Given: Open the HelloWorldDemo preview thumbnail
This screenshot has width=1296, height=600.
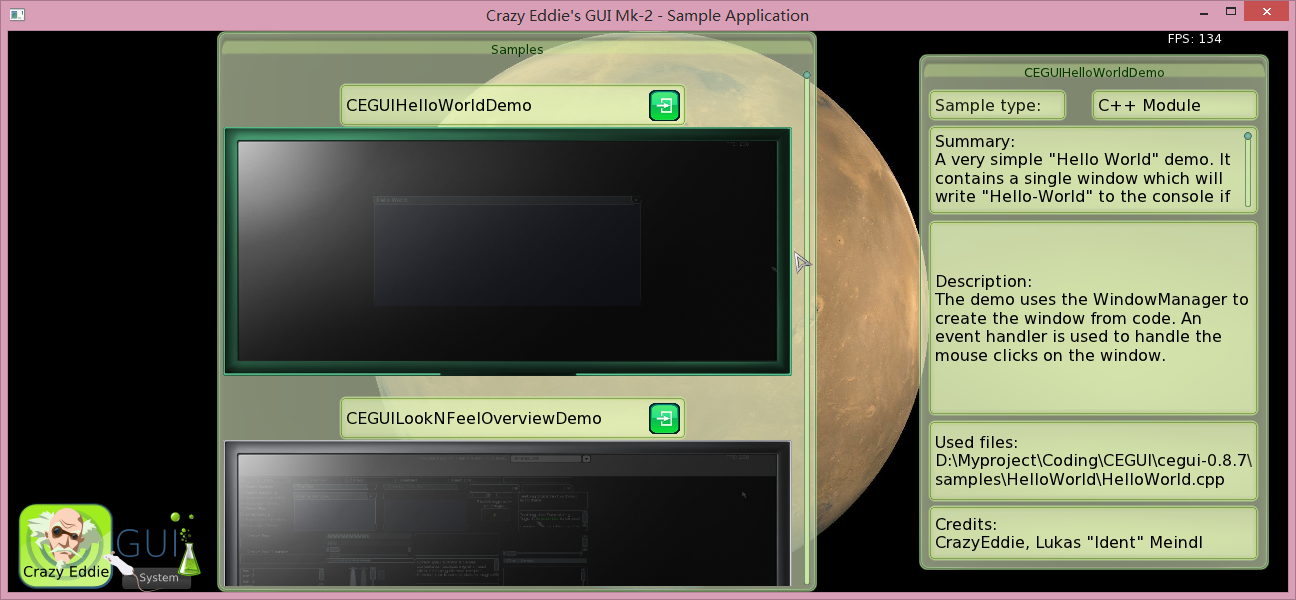Looking at the screenshot, I should point(508,252).
